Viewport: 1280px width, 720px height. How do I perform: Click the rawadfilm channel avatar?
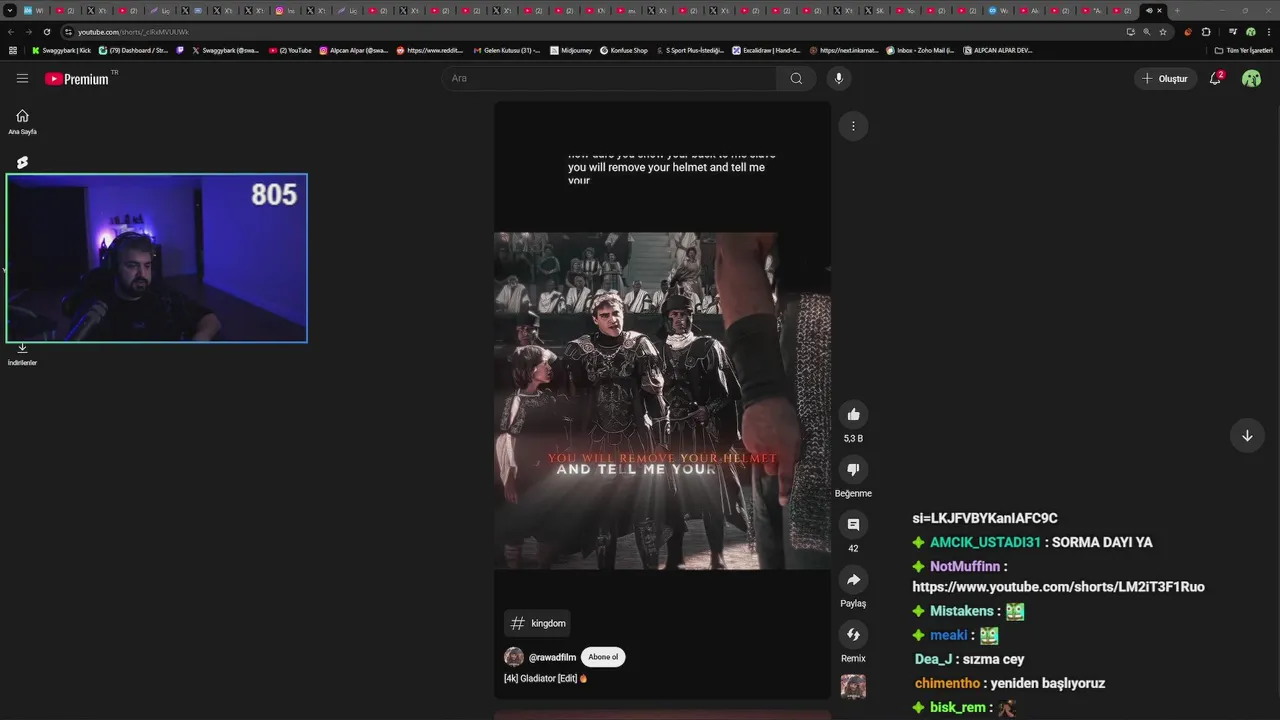click(514, 657)
